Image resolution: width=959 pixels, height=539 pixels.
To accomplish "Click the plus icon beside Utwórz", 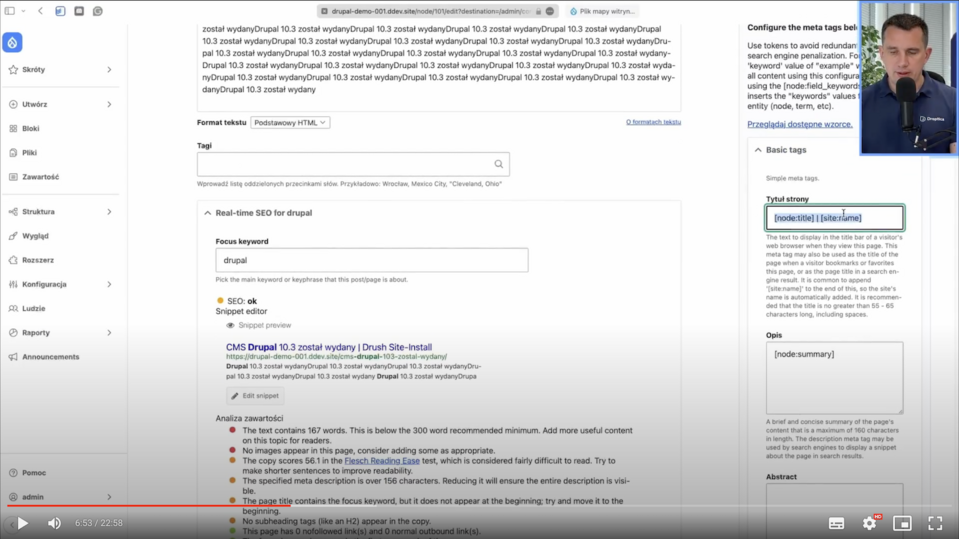I will click(13, 105).
